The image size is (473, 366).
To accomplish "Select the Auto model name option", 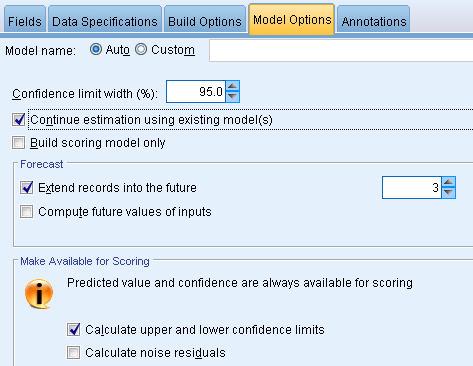I will pos(96,50).
